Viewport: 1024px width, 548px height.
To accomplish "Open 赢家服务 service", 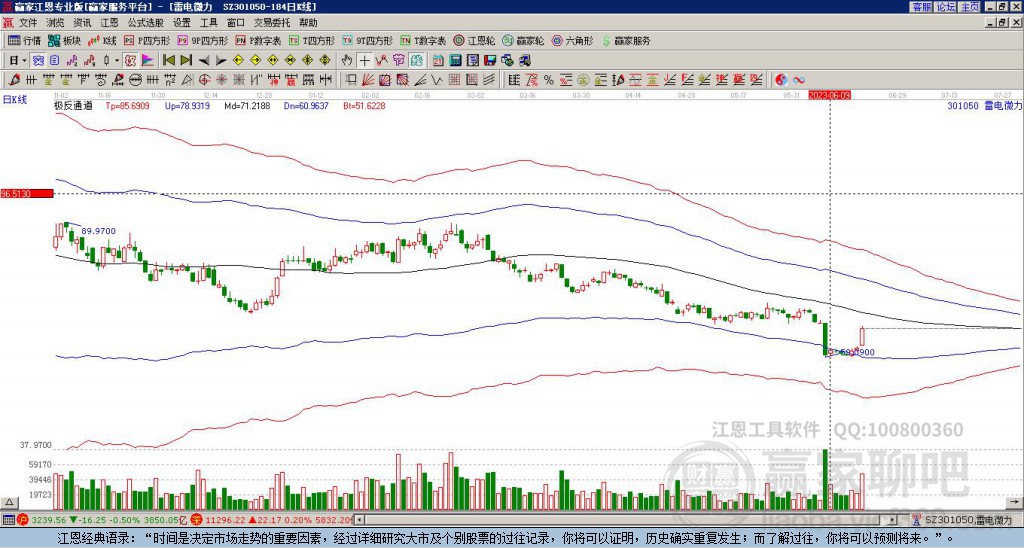I will 625,40.
